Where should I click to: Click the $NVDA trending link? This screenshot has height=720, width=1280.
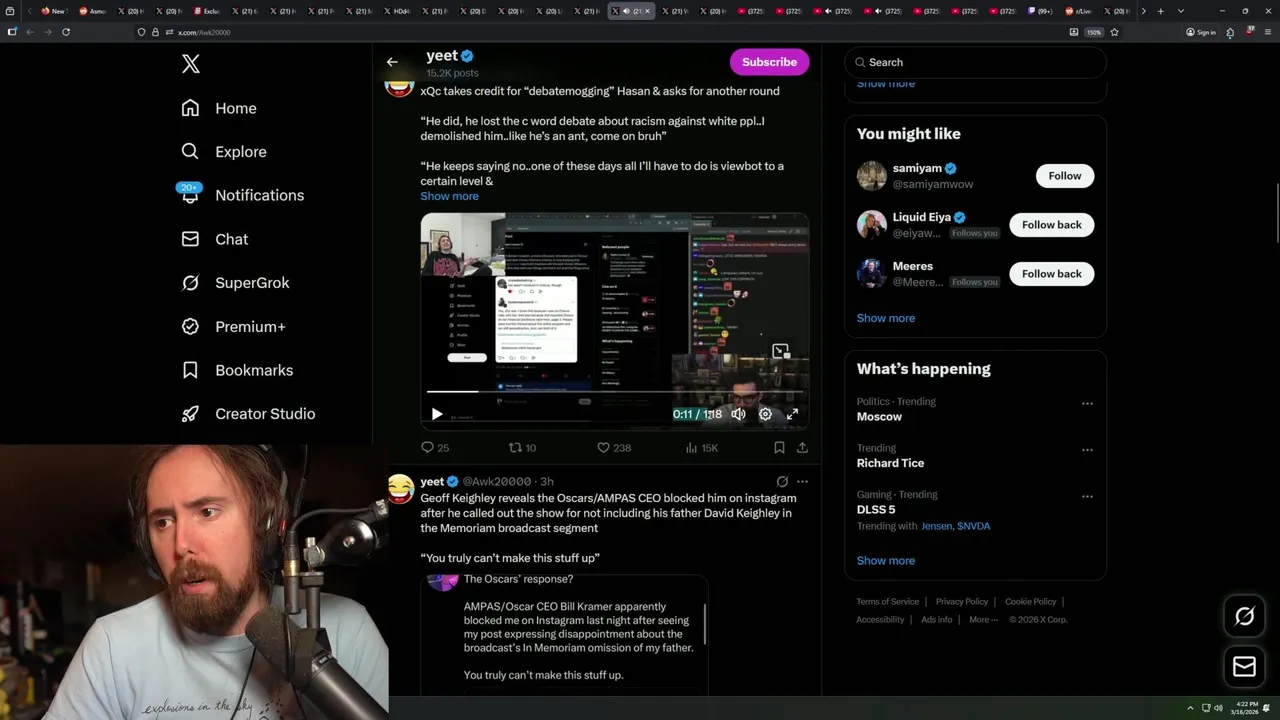tap(973, 526)
